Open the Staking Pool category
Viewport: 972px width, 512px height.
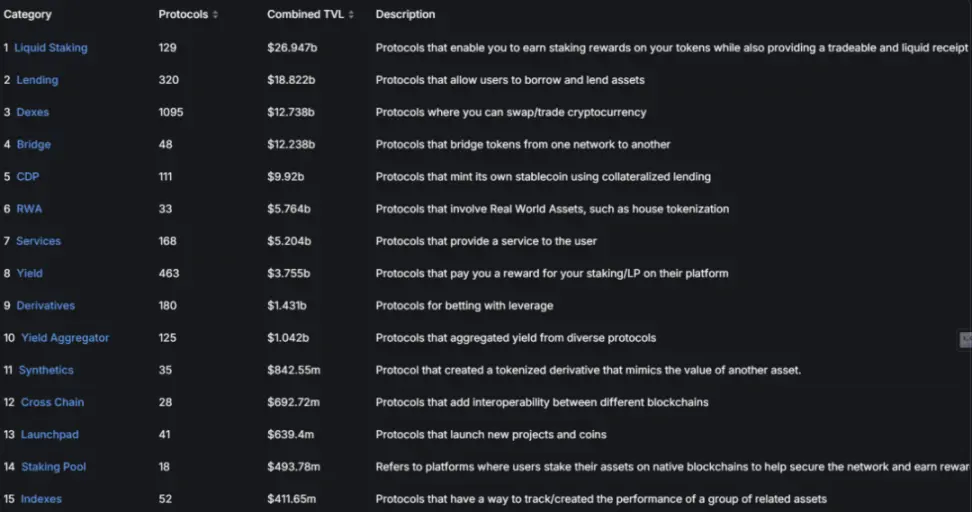(x=54, y=467)
